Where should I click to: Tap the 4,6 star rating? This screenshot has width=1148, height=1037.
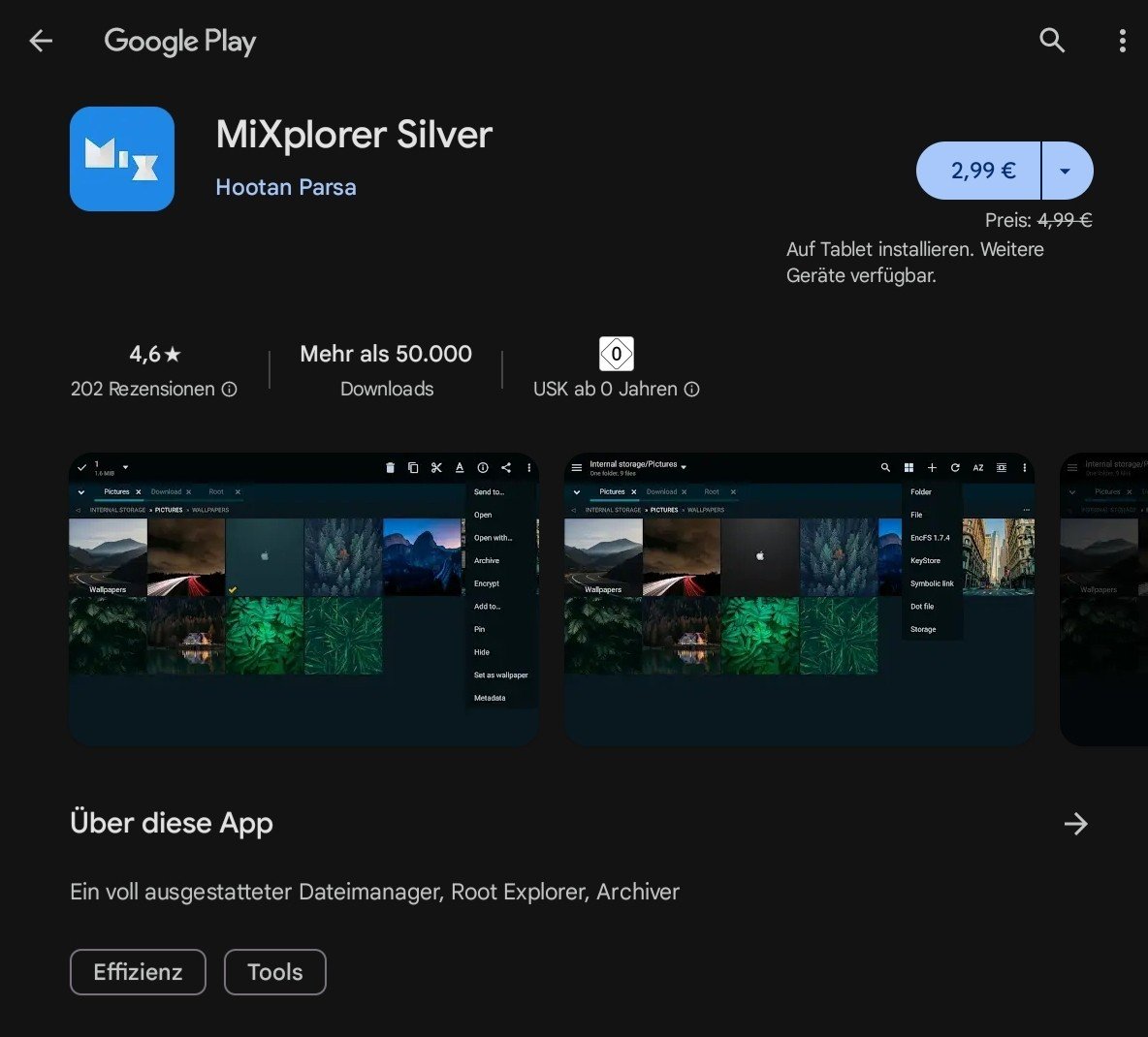tap(154, 354)
